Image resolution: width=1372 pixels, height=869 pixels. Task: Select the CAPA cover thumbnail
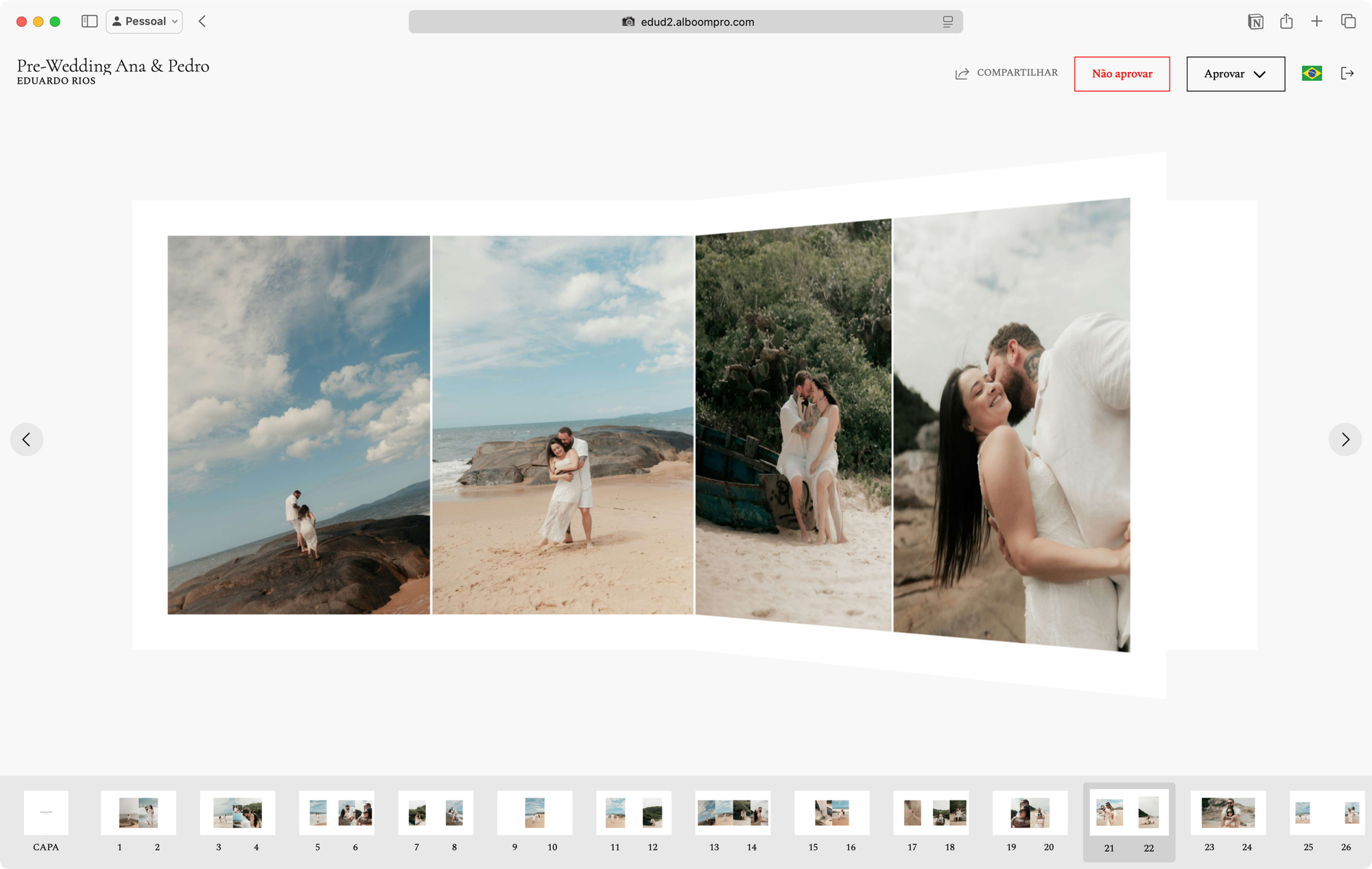[x=46, y=813]
